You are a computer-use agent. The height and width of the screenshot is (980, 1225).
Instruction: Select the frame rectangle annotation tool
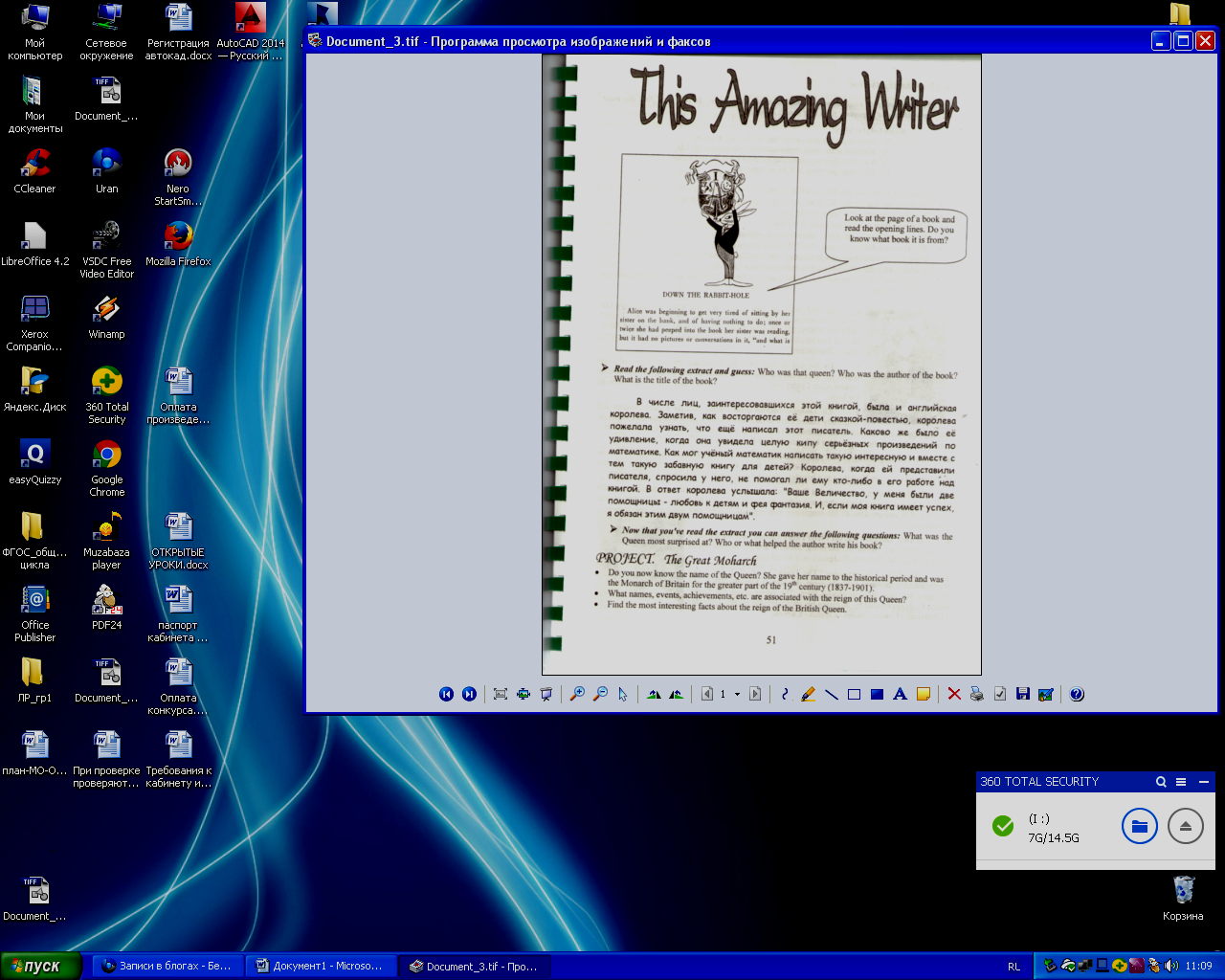point(854,694)
